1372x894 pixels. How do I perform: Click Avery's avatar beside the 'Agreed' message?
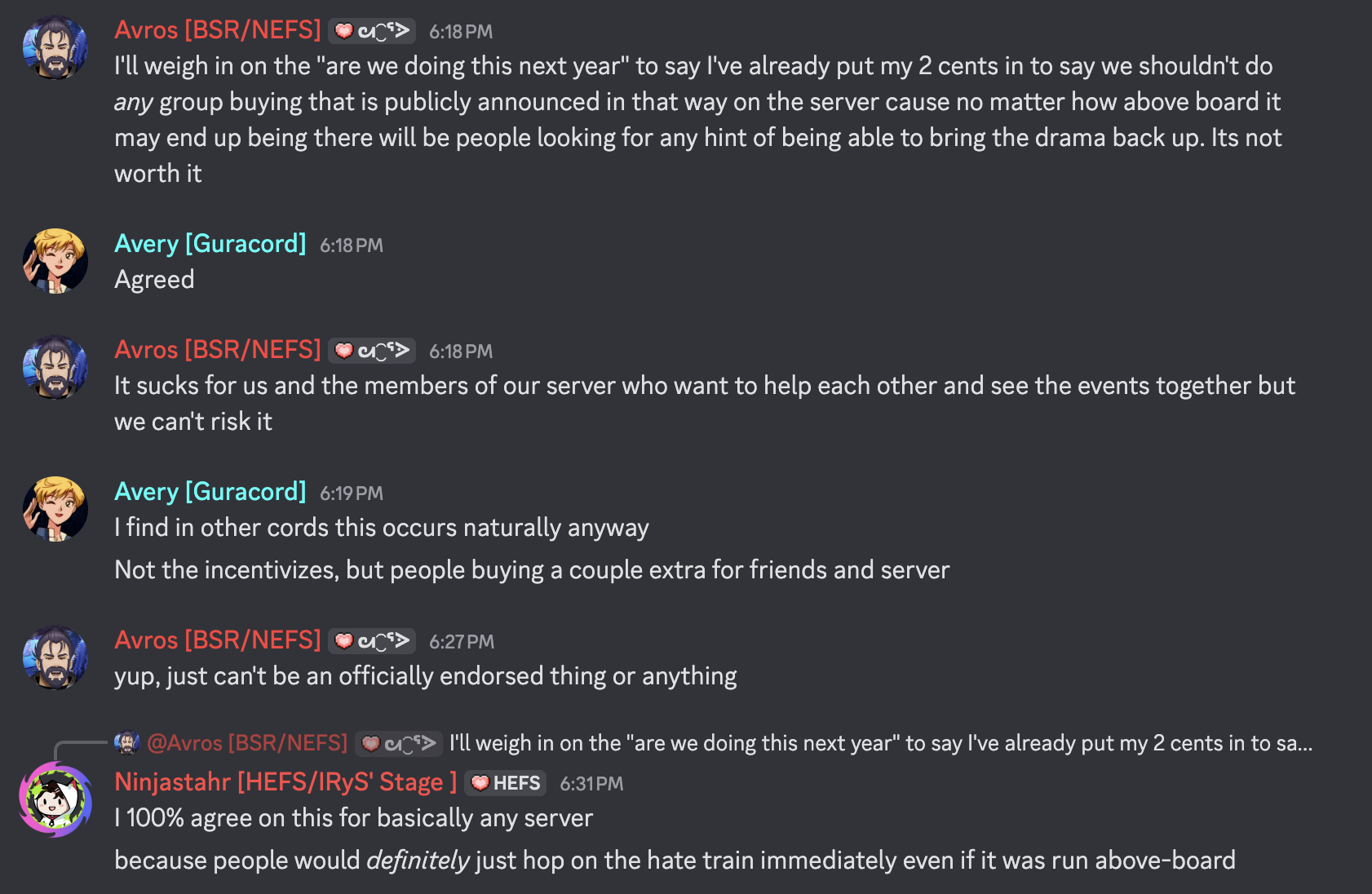coord(55,261)
